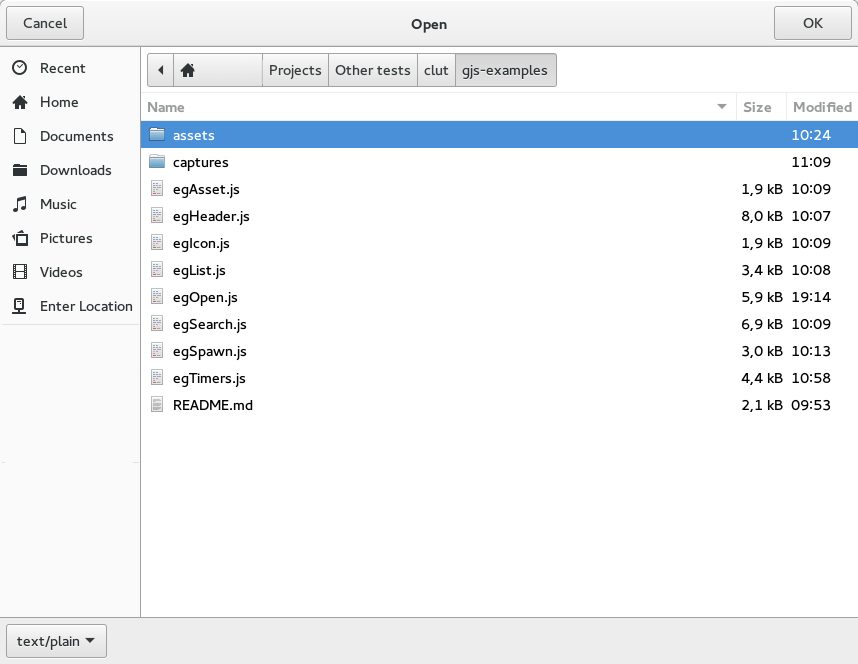Go to home folder via house icon in path bar
Viewport: 858px width, 664px height.
coord(188,70)
